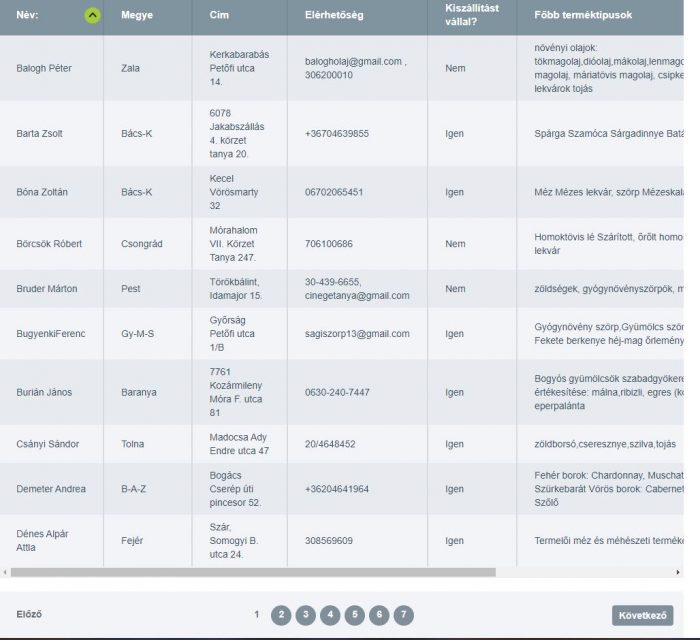Click email sagiszorp13@gmail.com in Bugyenki row
This screenshot has width=700, height=640.
[x=343, y=334]
